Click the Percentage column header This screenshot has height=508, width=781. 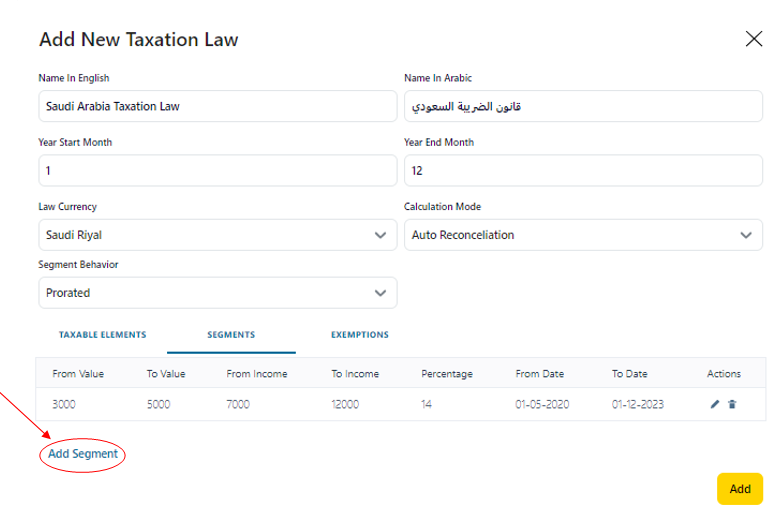point(446,374)
